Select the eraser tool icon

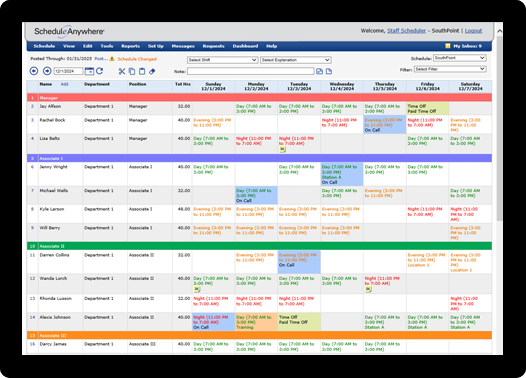pyautogui.click(x=152, y=71)
